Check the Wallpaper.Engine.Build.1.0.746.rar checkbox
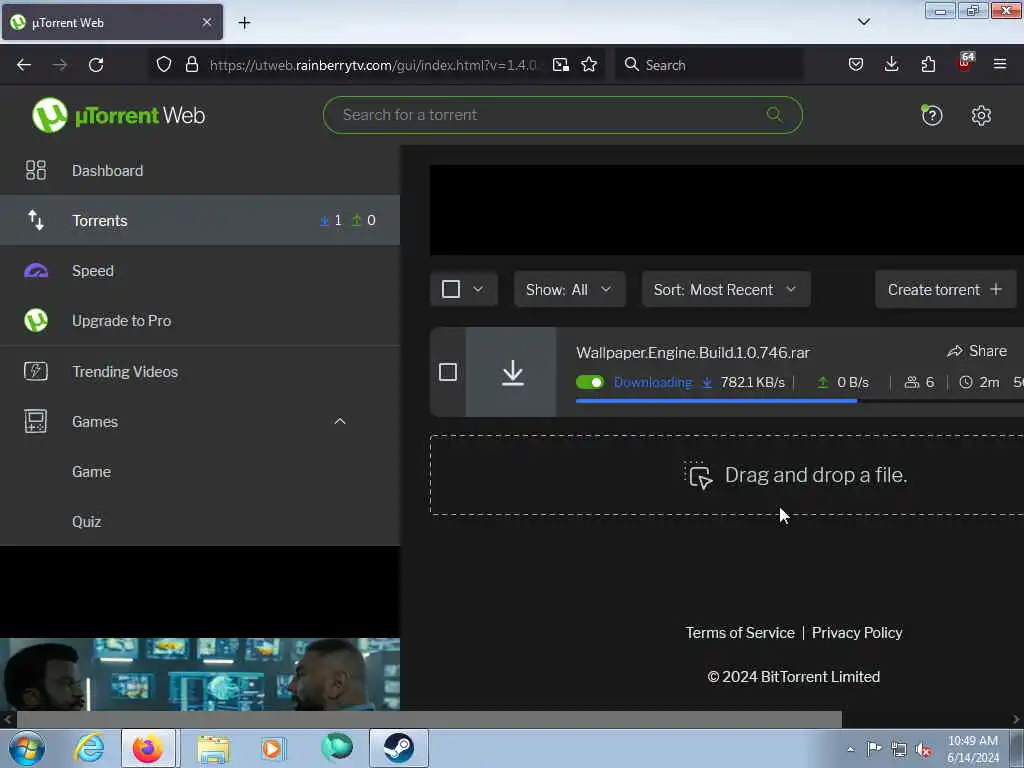 point(447,372)
